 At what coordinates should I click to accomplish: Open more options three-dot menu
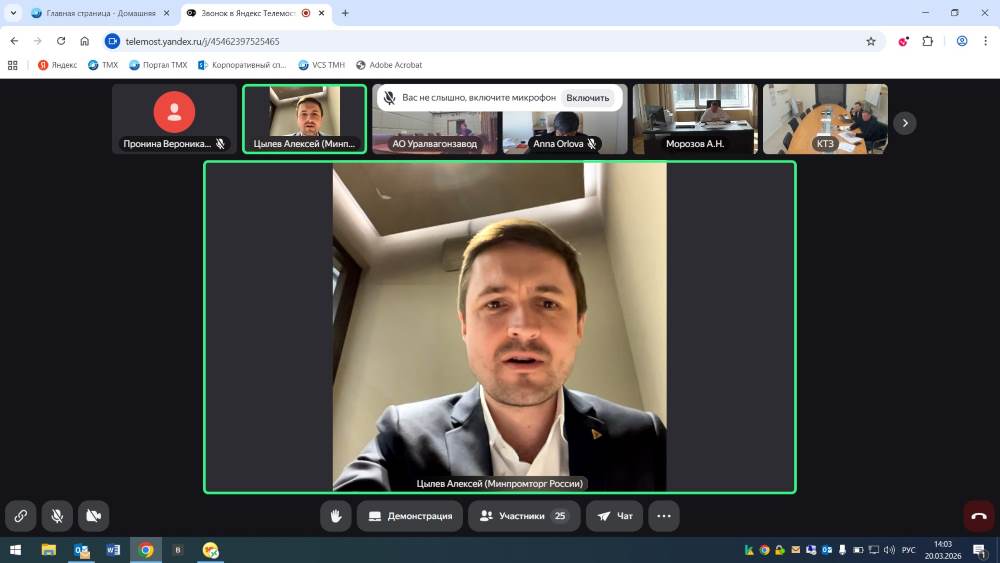pos(663,516)
